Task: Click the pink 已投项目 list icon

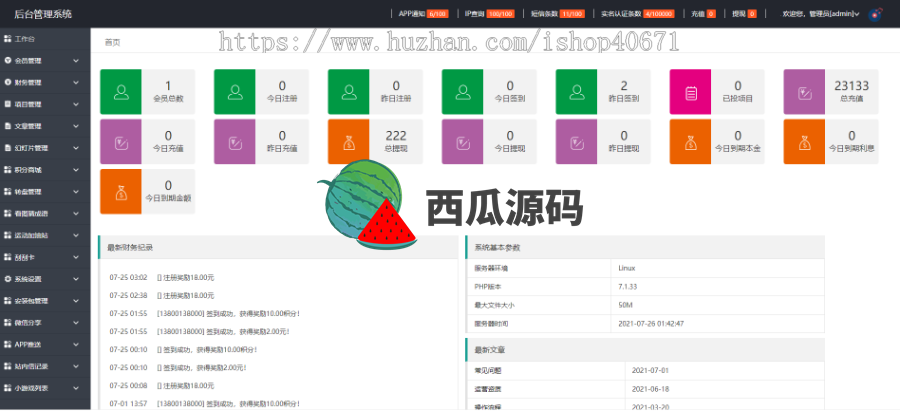Action: [x=690, y=92]
